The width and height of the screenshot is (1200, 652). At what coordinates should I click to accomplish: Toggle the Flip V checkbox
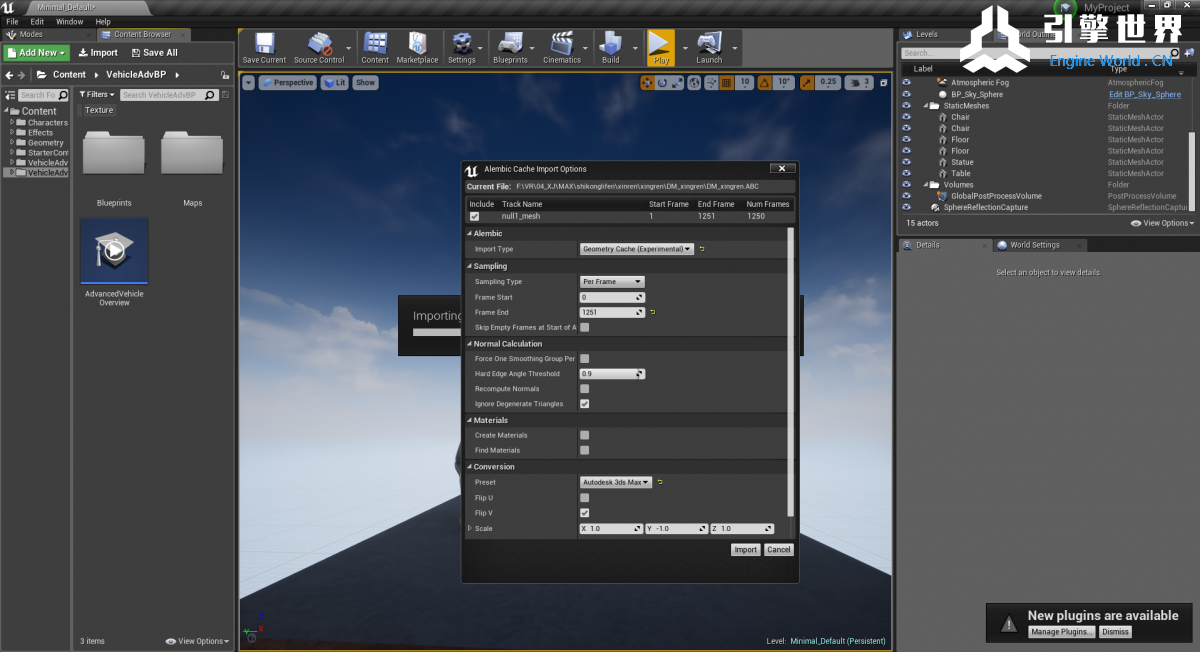(585, 513)
